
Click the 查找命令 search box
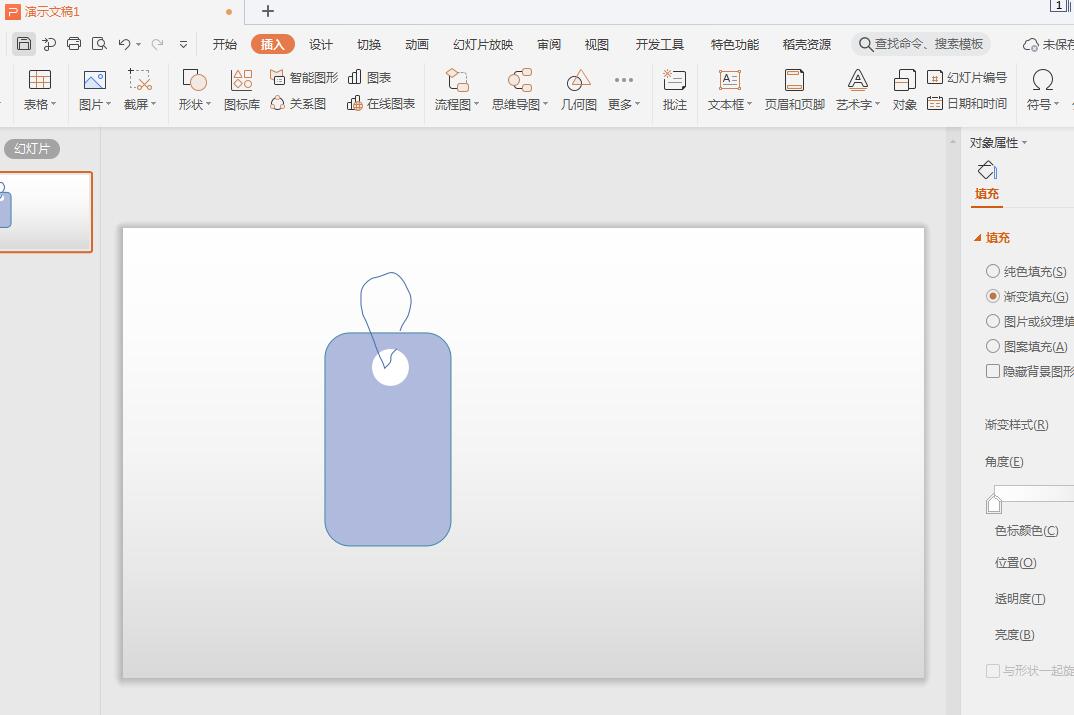pos(921,44)
